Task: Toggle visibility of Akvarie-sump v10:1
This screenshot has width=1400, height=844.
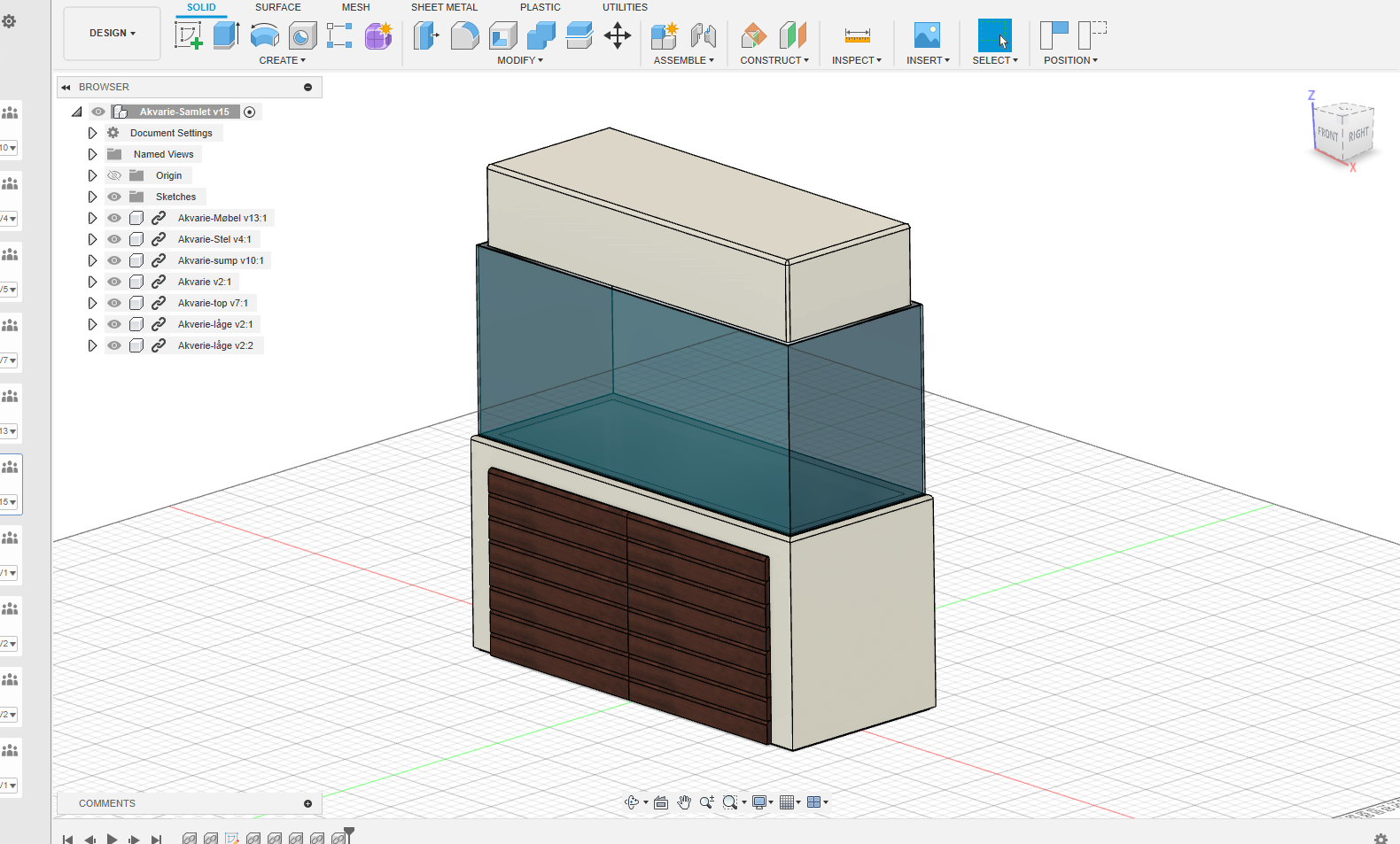Action: tap(114, 260)
